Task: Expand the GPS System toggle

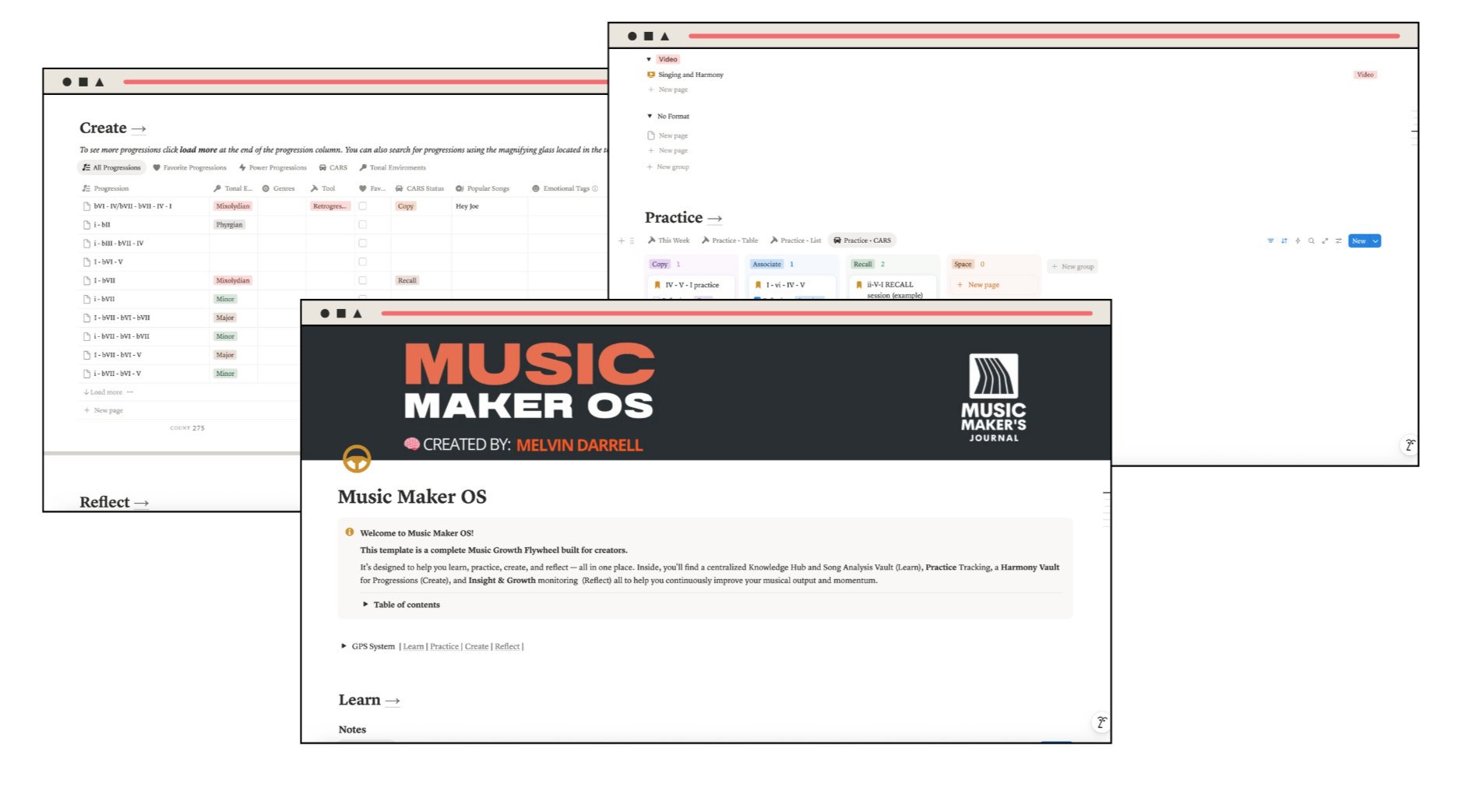Action: coord(343,646)
